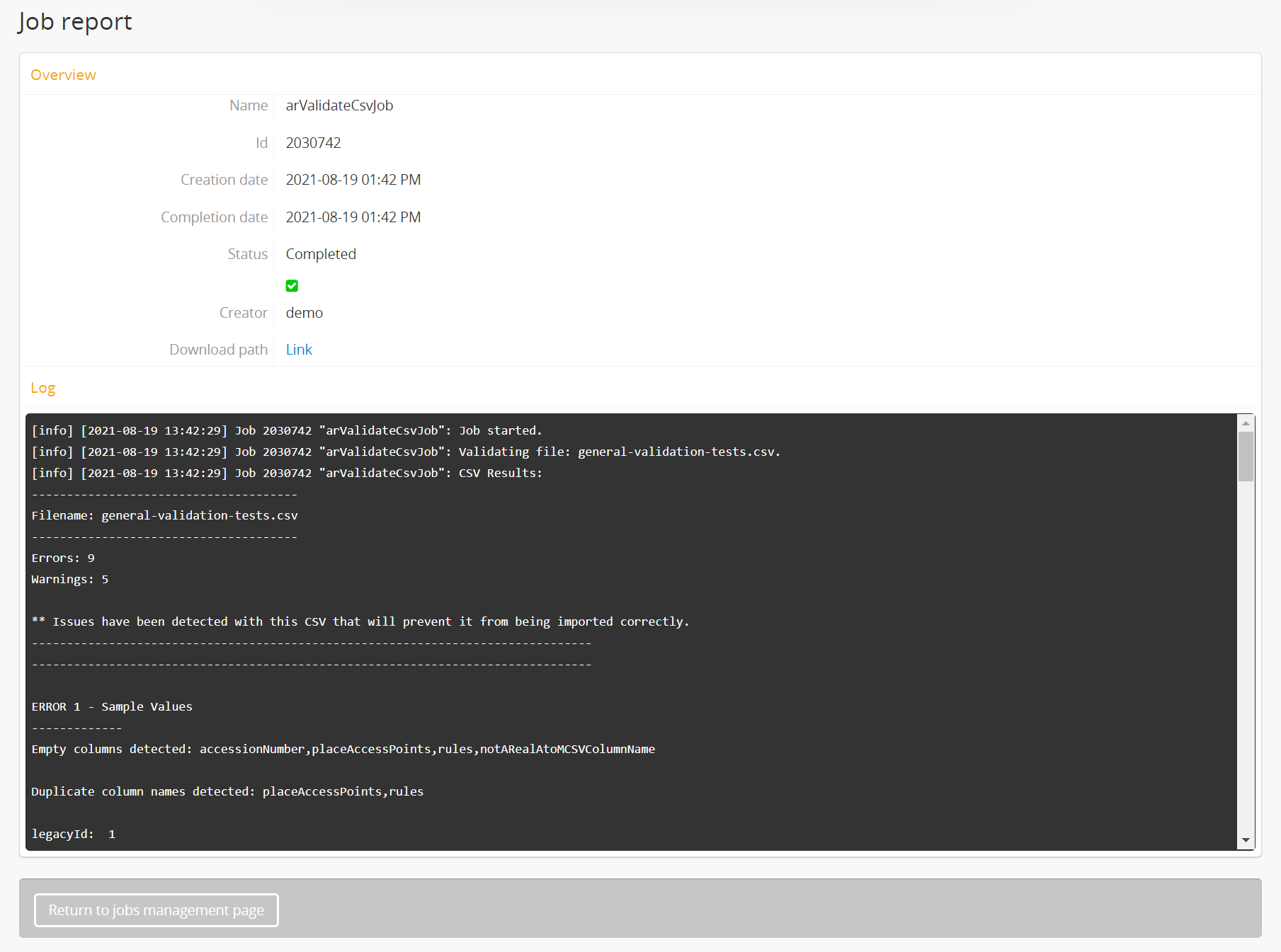Click the Creation date value 2021-08-19 01:42 PM
1281x952 pixels.
tap(353, 180)
